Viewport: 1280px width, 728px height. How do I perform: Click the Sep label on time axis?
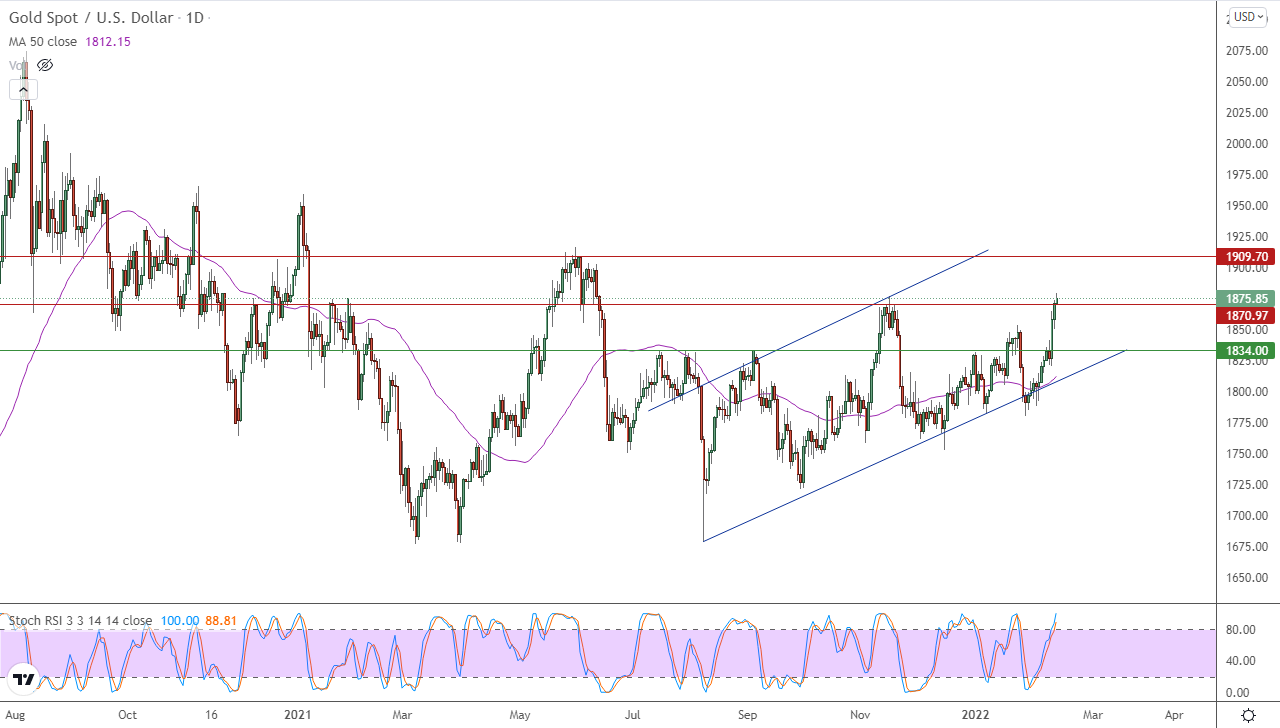click(x=749, y=715)
